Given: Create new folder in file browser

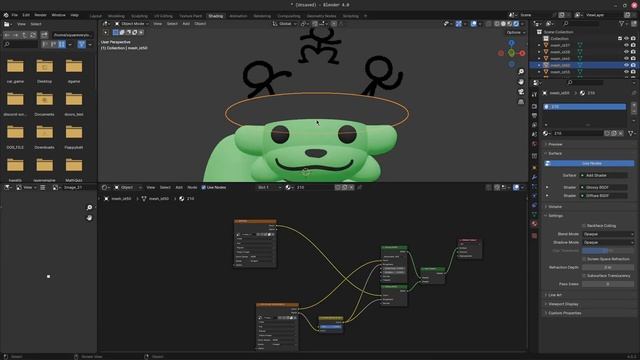Looking at the screenshot, I should coord(44,35).
